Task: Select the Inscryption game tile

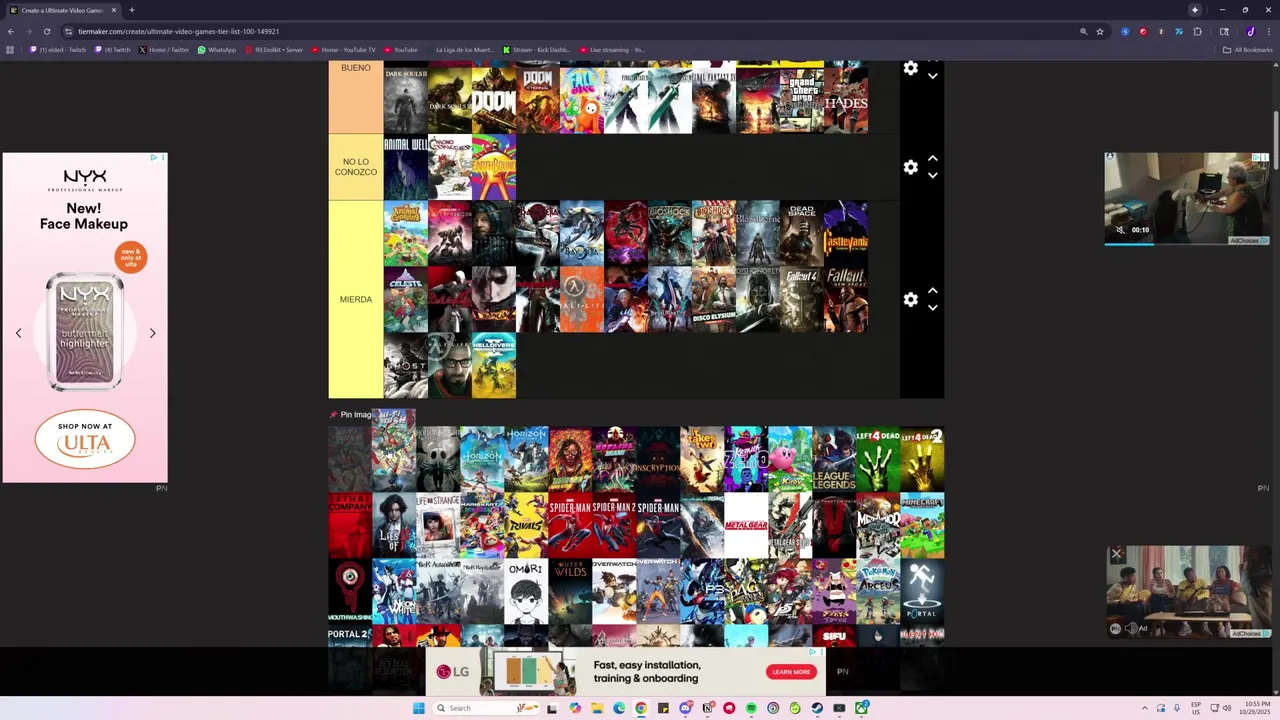Action: [x=658, y=459]
